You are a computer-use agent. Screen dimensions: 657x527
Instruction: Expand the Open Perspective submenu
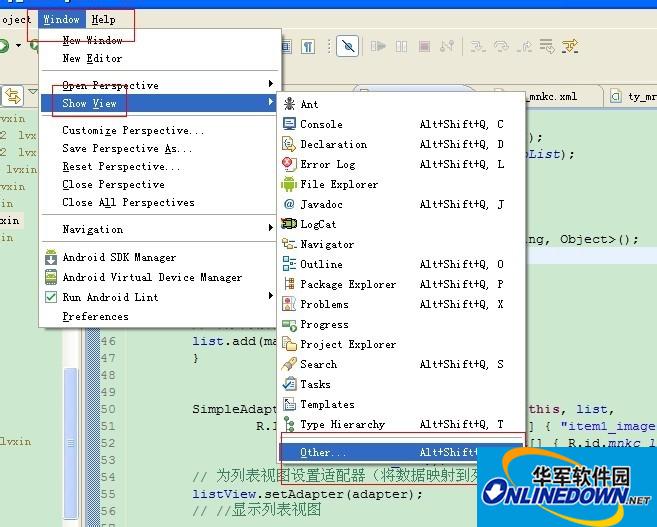(159, 85)
